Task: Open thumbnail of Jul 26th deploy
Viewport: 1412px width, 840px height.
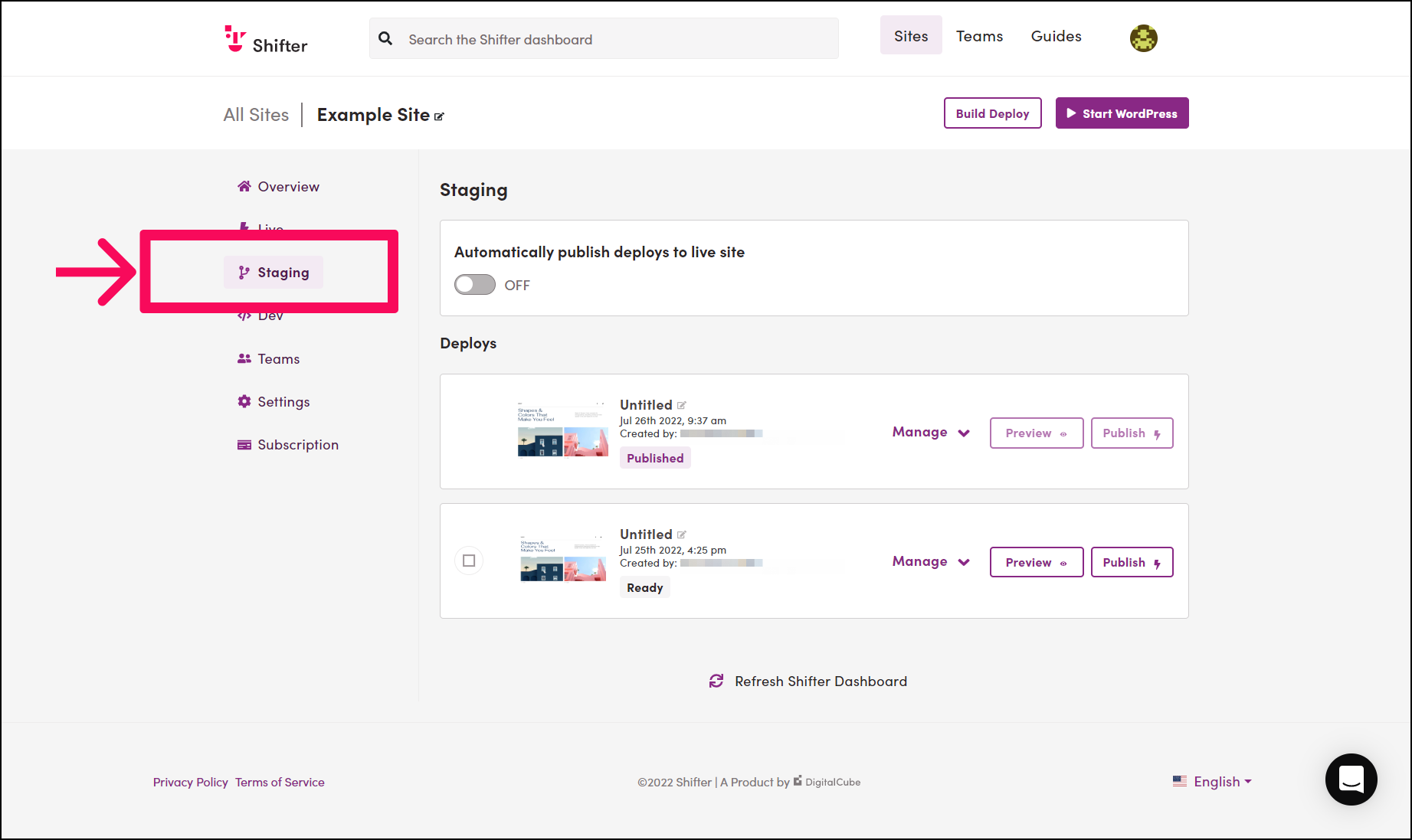Action: (x=562, y=430)
